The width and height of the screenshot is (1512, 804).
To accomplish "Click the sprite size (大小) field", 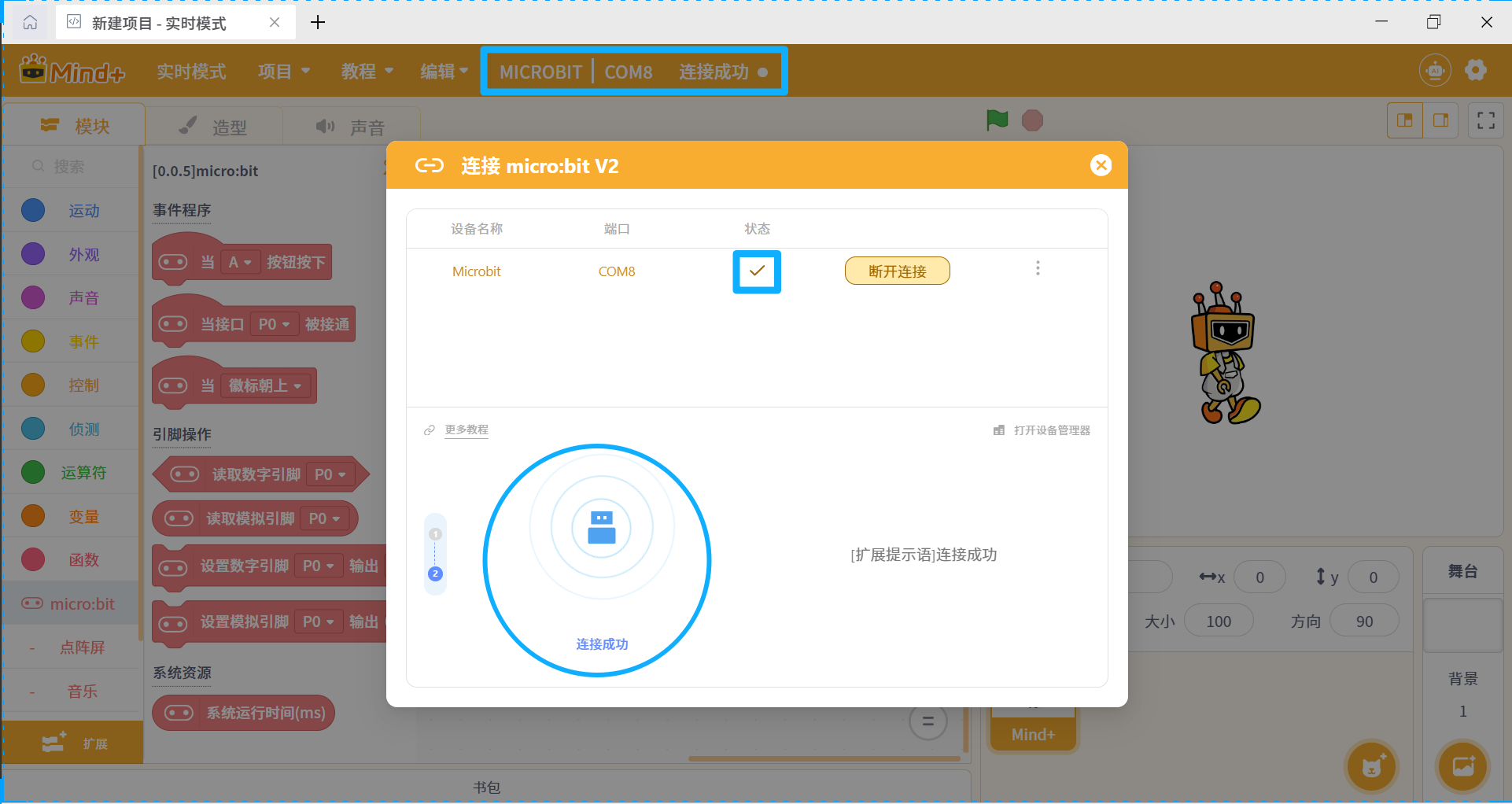I will click(x=1218, y=621).
